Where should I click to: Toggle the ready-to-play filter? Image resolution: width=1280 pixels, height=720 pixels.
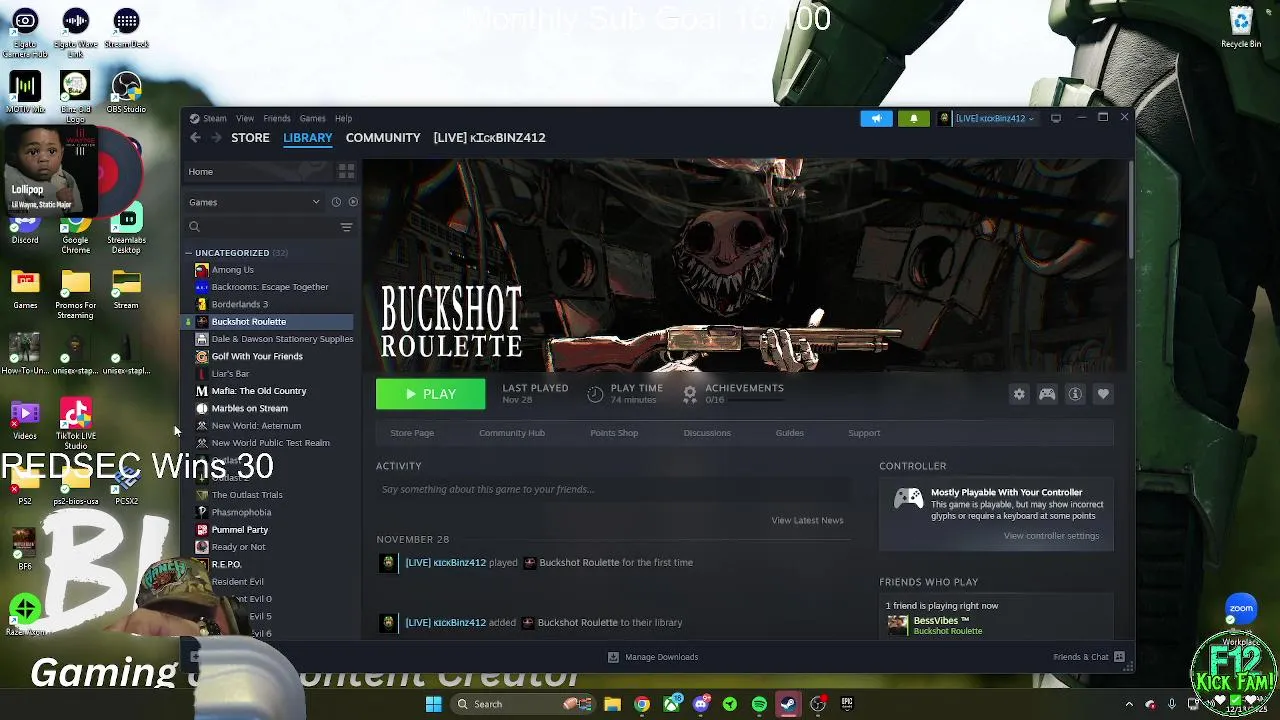tap(353, 202)
